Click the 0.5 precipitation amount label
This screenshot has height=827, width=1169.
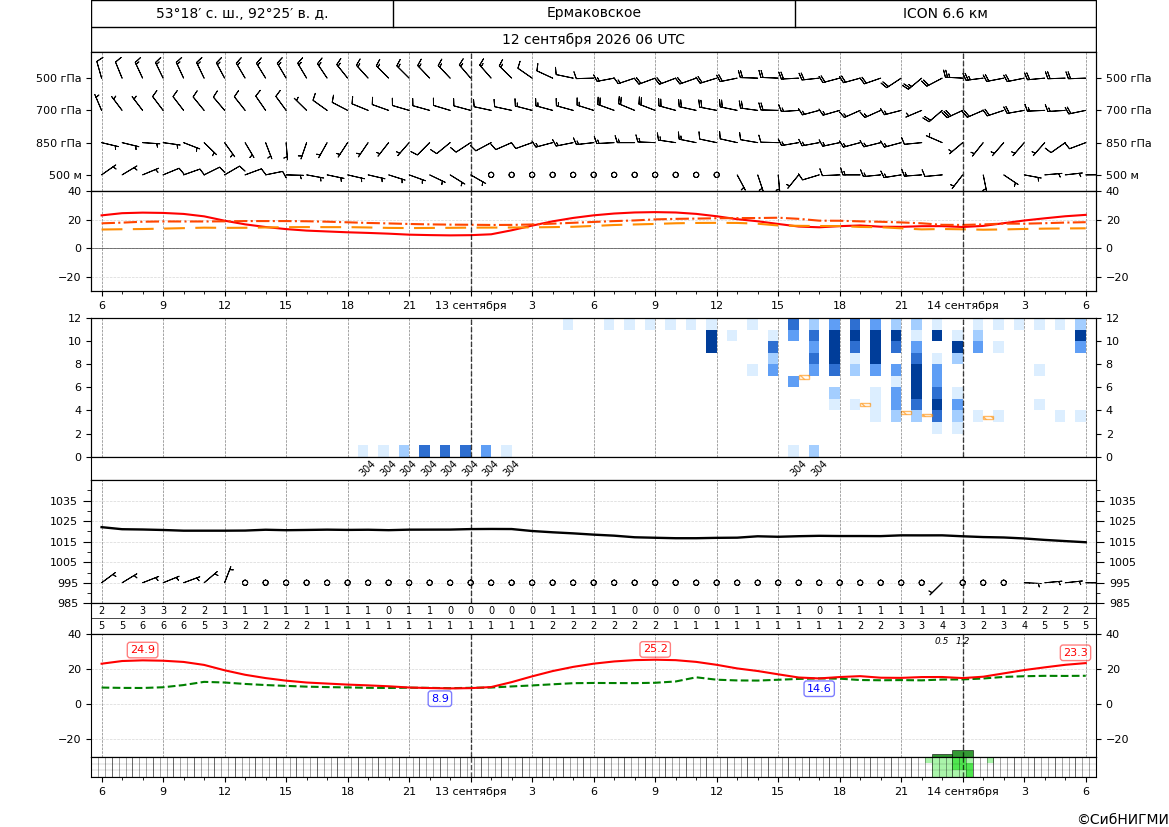pyautogui.click(x=942, y=641)
